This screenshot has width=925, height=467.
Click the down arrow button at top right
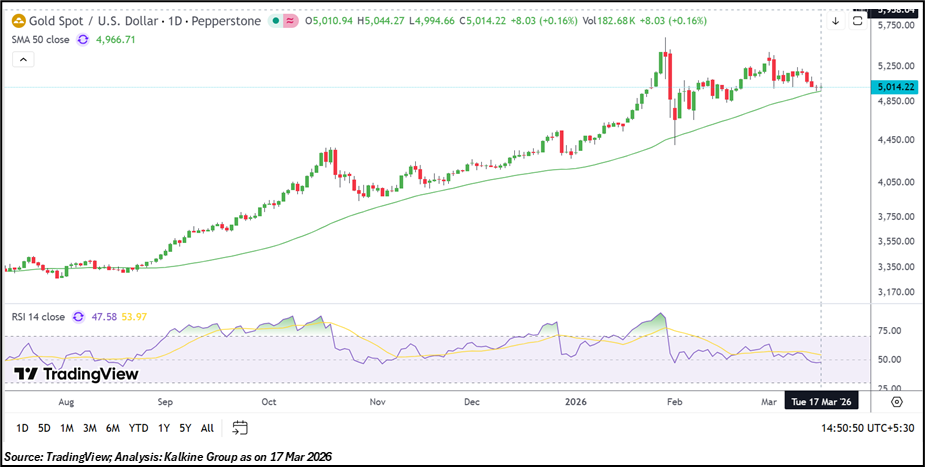(x=835, y=21)
